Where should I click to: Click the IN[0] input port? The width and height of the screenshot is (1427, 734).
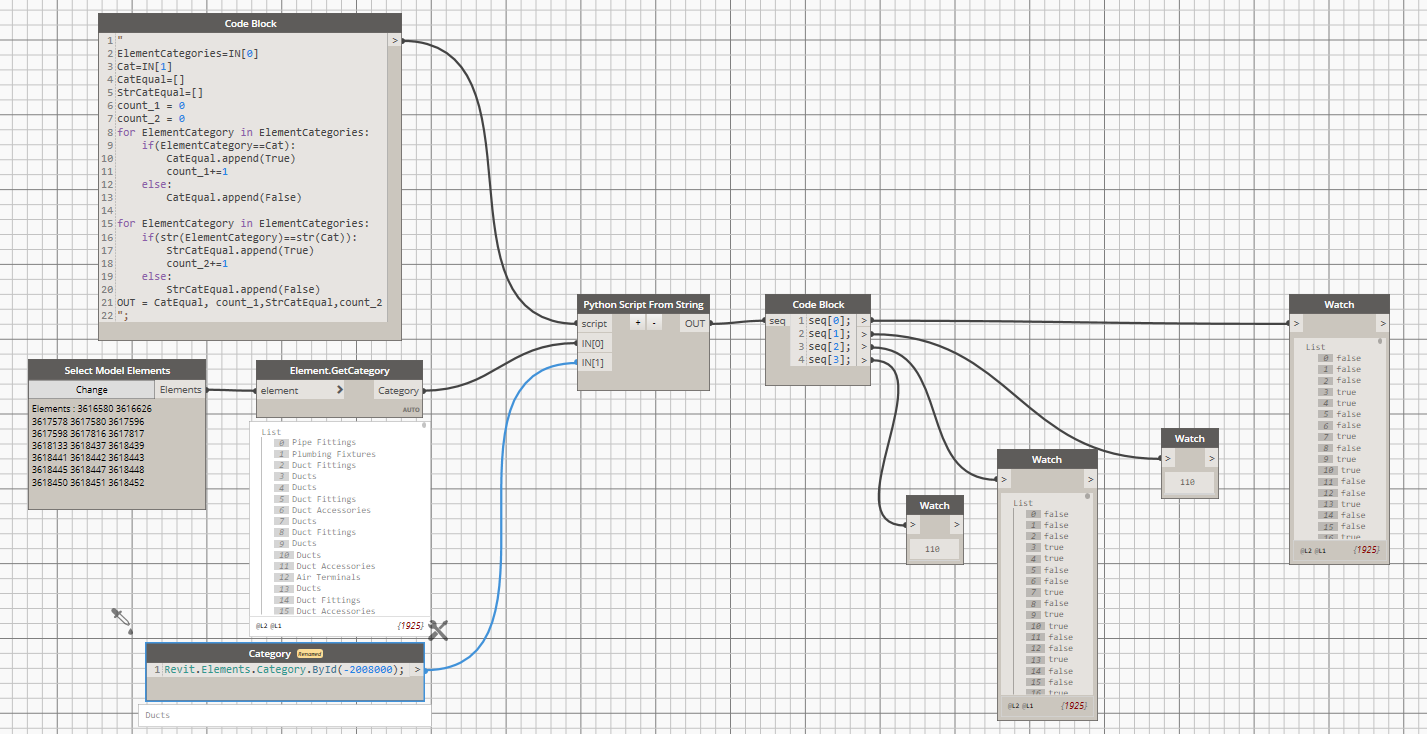pyautogui.click(x=594, y=343)
